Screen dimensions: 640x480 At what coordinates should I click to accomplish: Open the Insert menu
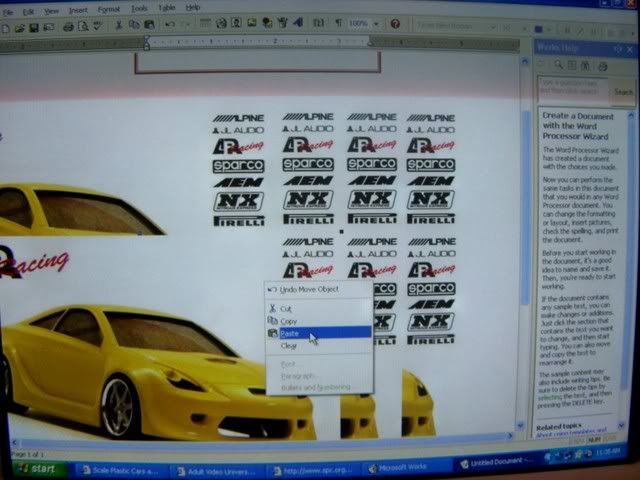pyautogui.click(x=78, y=10)
